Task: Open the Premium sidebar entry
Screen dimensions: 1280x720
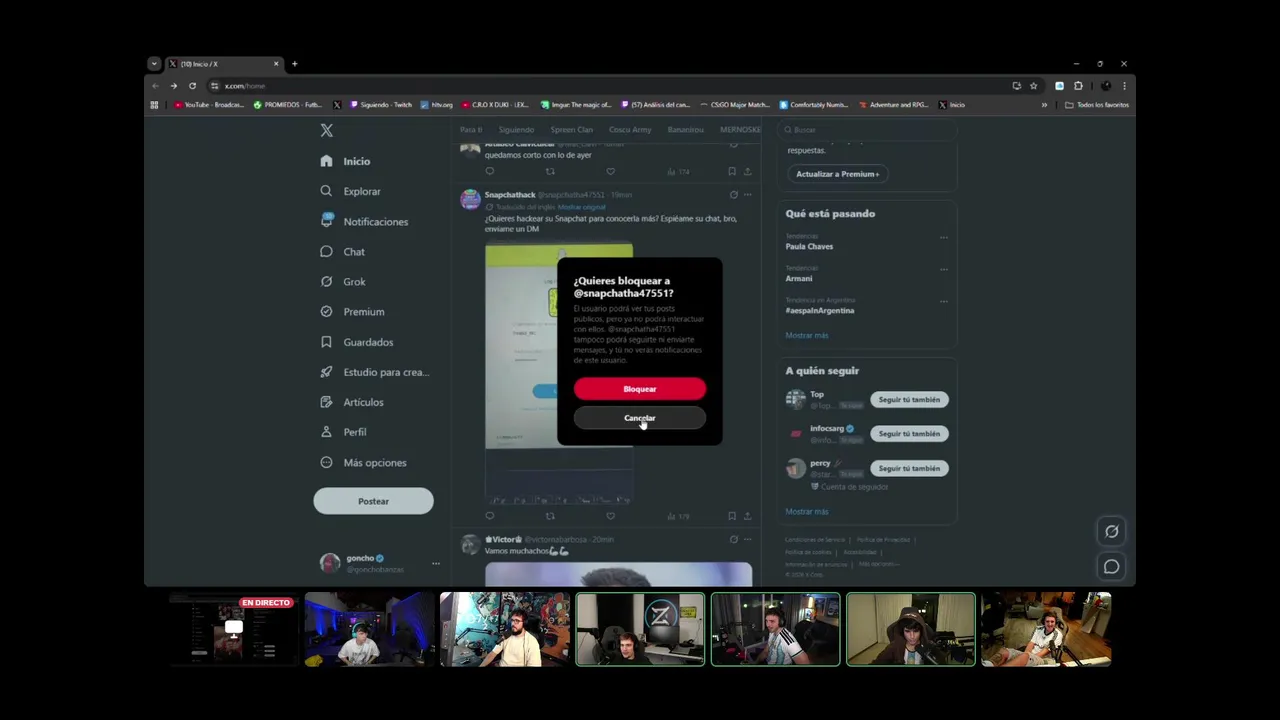Action: [352, 312]
